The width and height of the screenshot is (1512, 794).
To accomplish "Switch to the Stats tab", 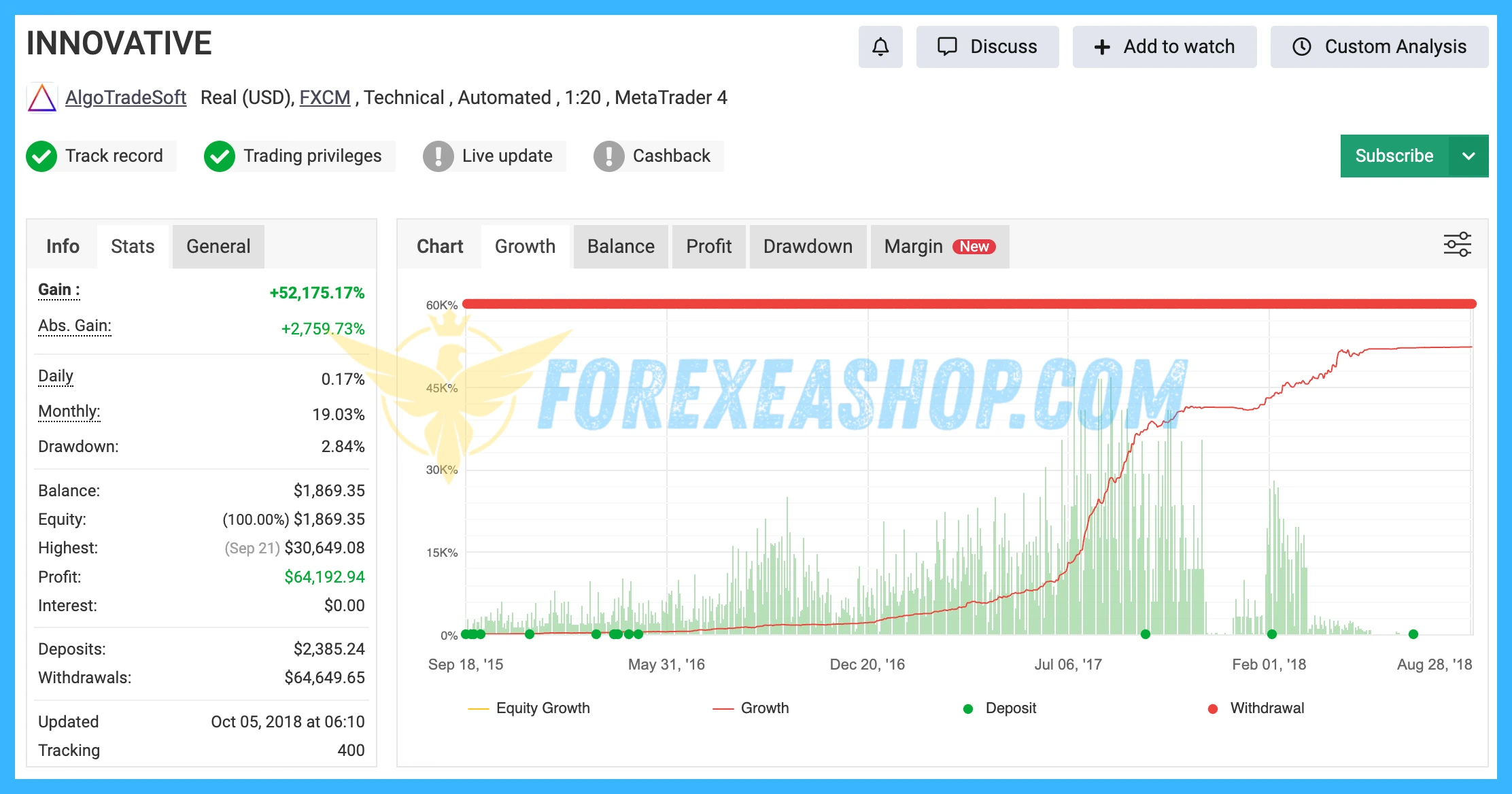I will click(x=133, y=246).
